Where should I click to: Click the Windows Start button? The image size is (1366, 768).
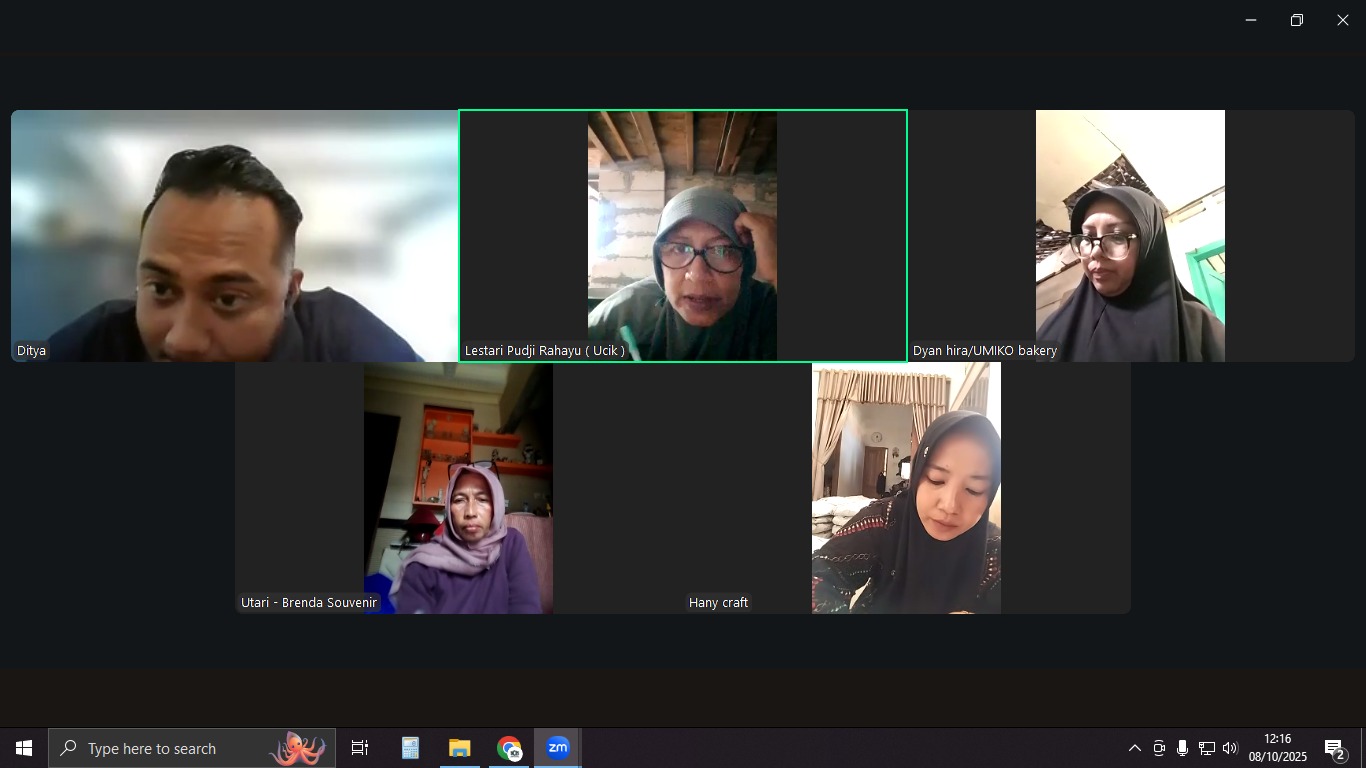point(24,748)
